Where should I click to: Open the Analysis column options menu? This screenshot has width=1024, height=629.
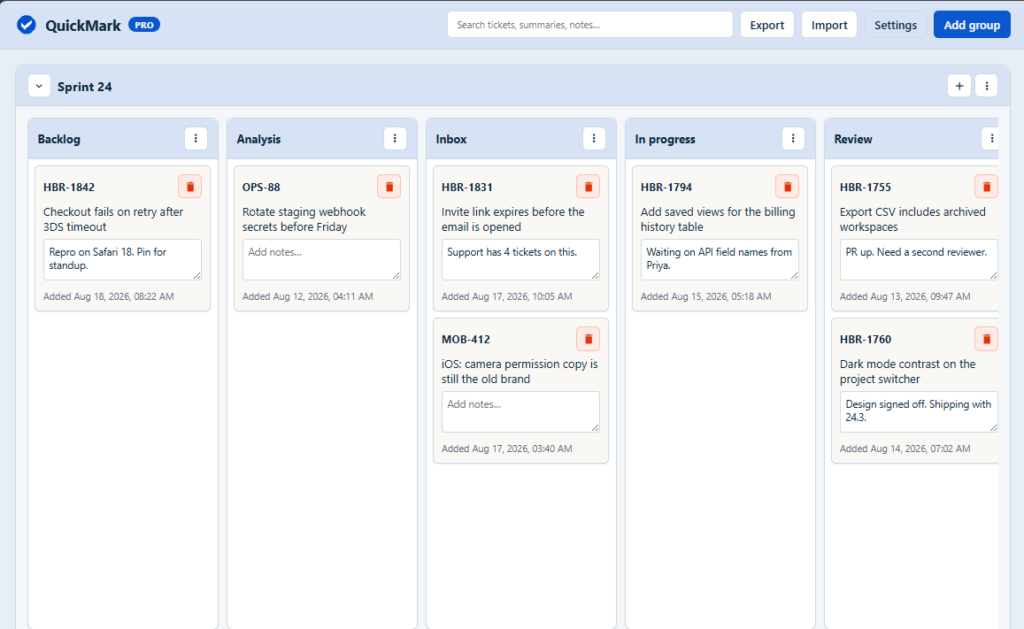(x=395, y=138)
